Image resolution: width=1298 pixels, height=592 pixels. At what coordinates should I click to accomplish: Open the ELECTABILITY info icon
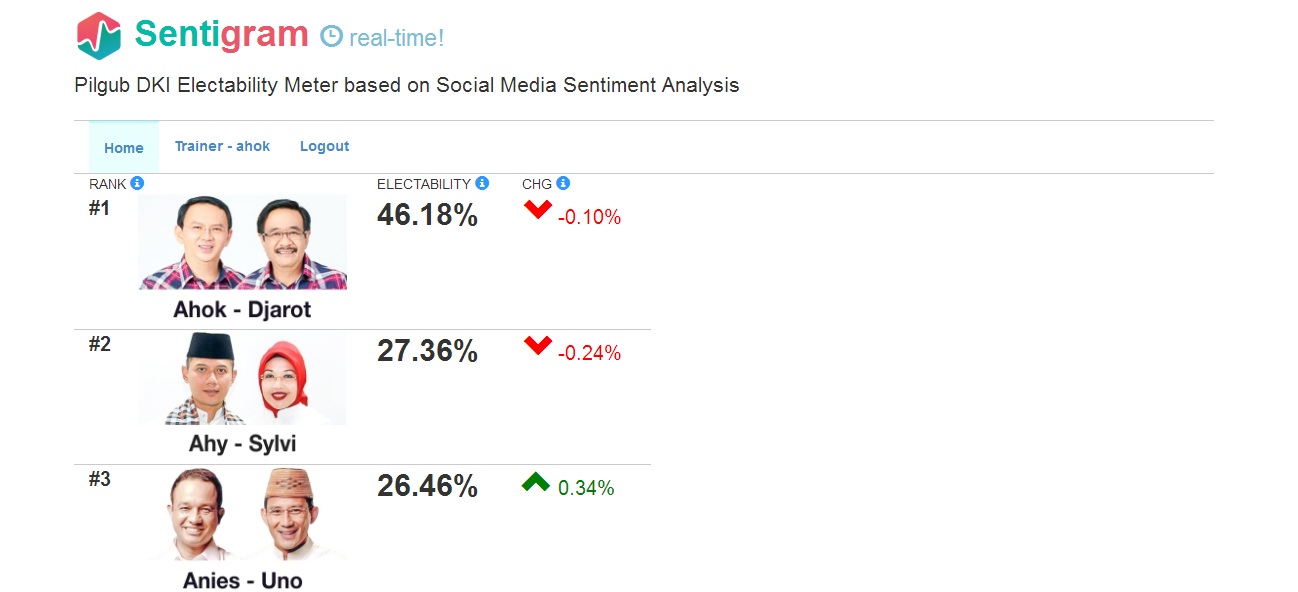(x=482, y=183)
